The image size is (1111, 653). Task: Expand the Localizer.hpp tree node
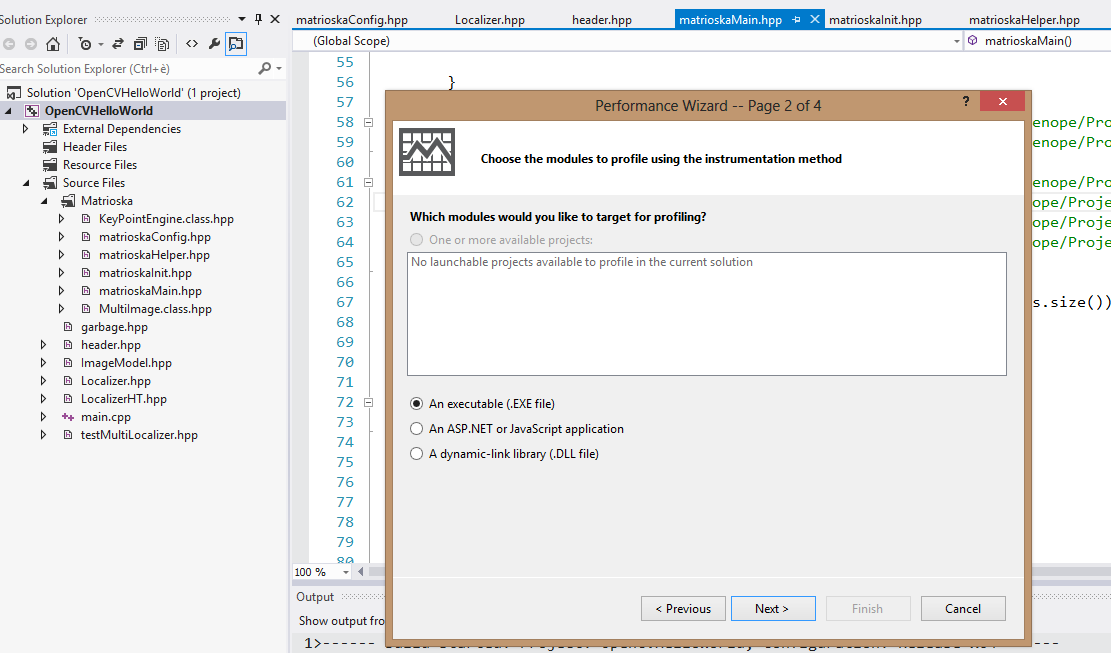click(x=43, y=380)
